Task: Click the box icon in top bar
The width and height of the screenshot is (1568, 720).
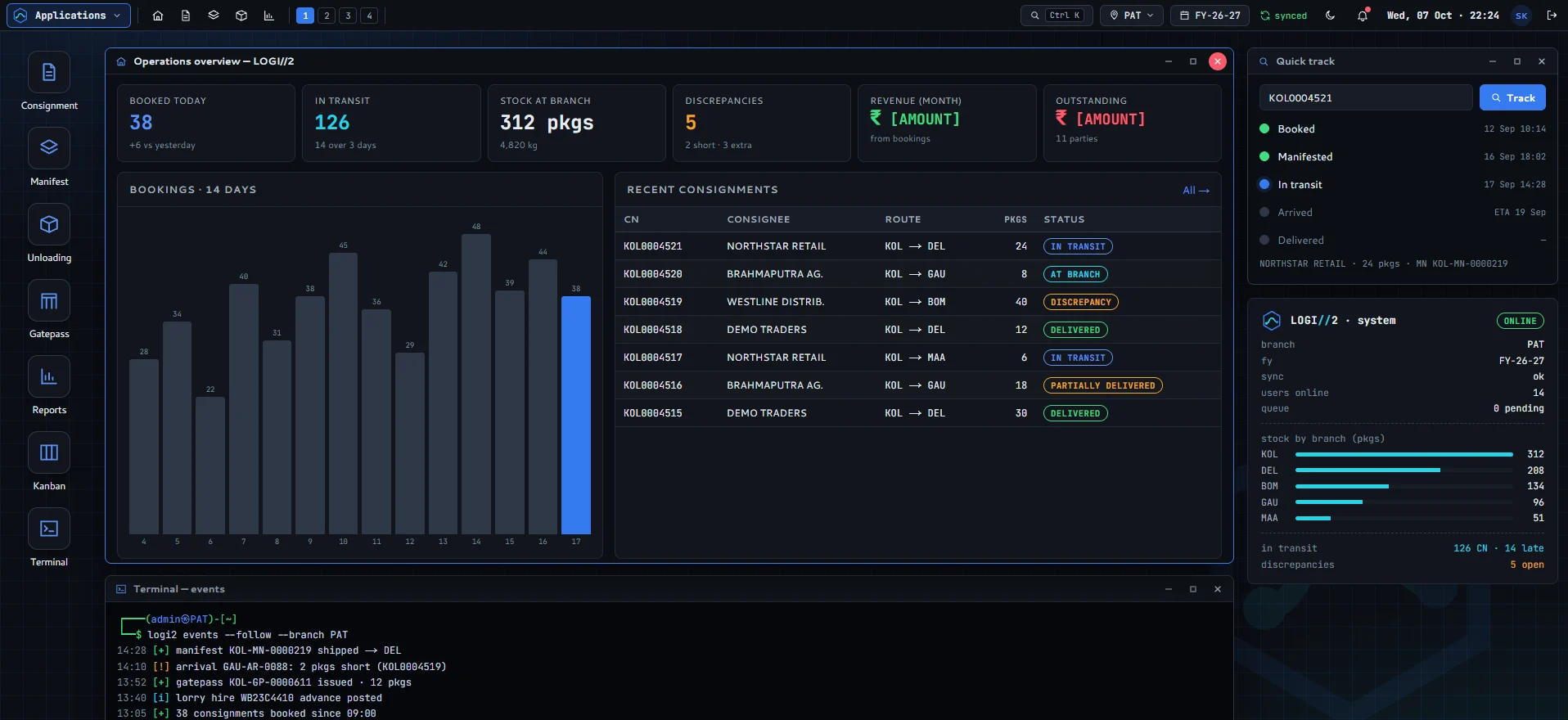Action: coord(241,16)
